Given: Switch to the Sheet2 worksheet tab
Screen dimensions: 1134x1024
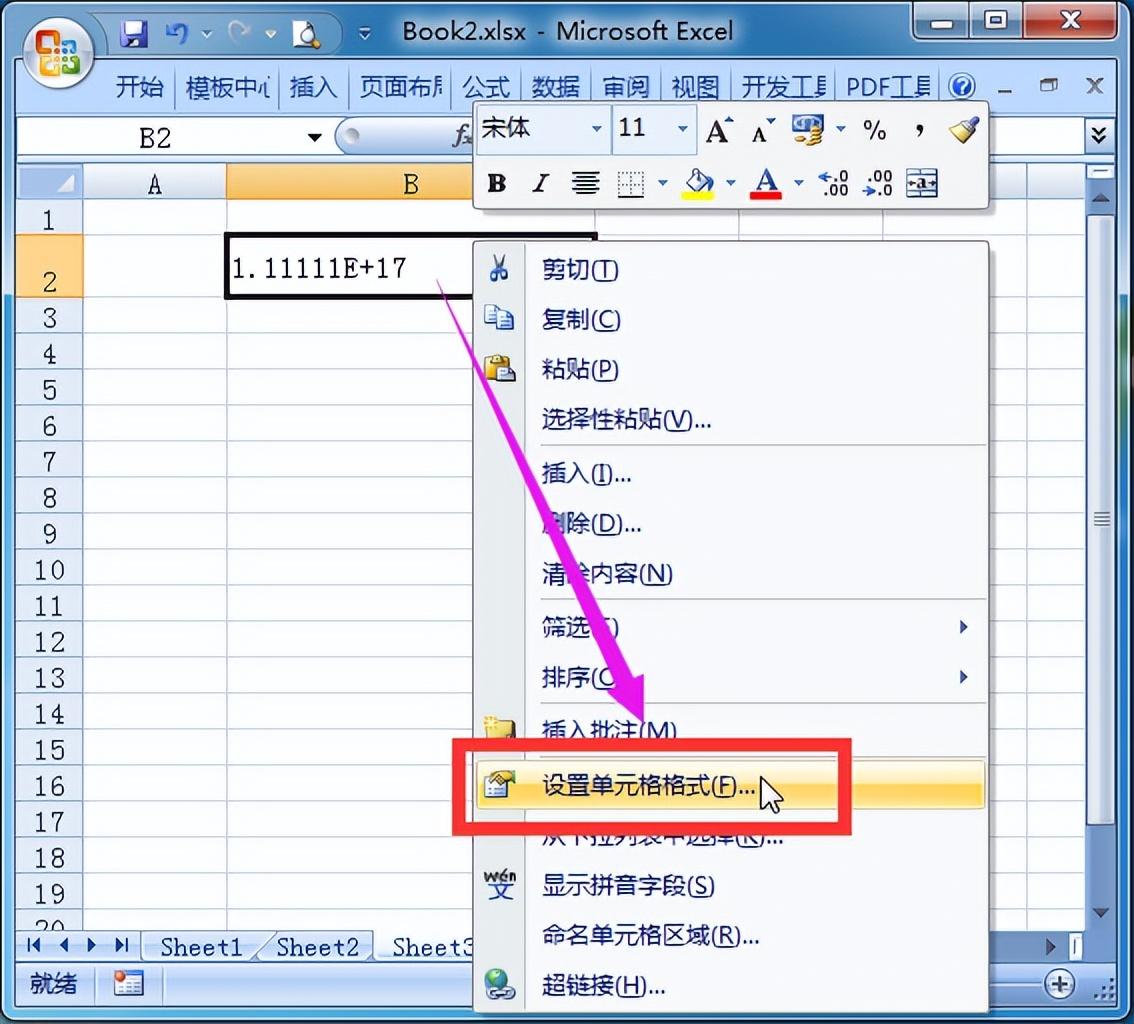Looking at the screenshot, I should [x=317, y=947].
